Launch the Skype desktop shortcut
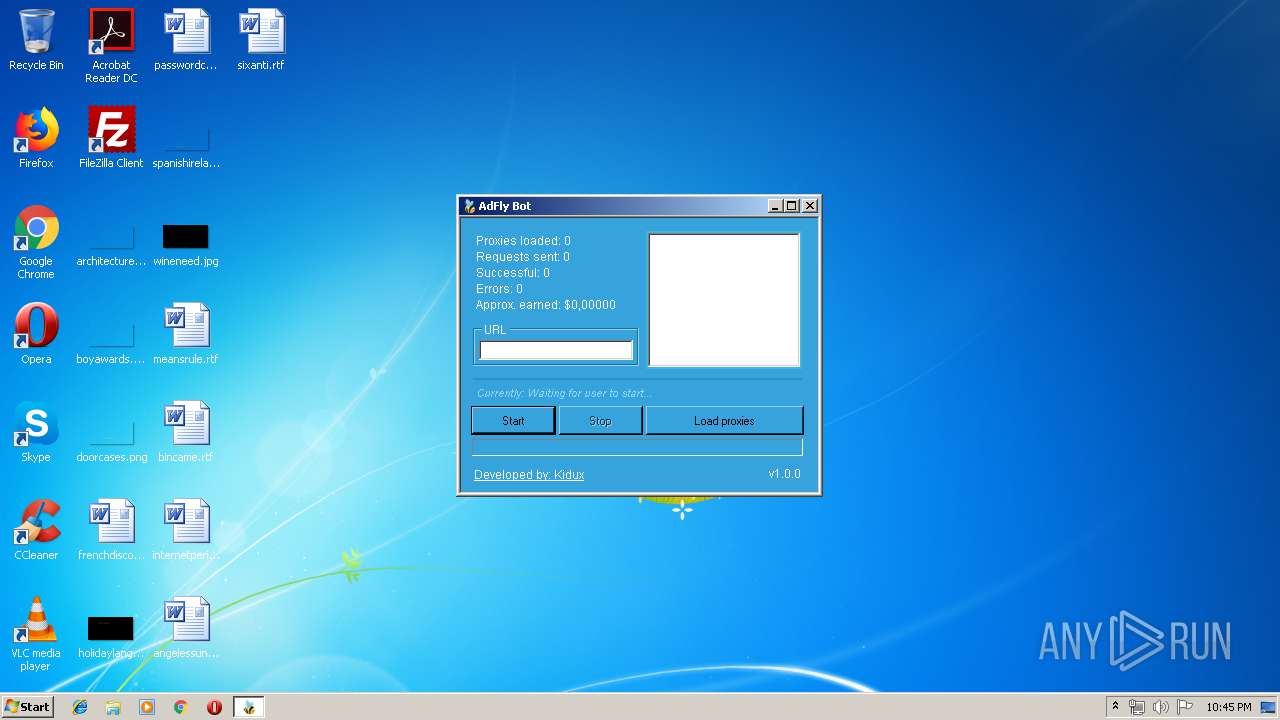 coord(36,432)
